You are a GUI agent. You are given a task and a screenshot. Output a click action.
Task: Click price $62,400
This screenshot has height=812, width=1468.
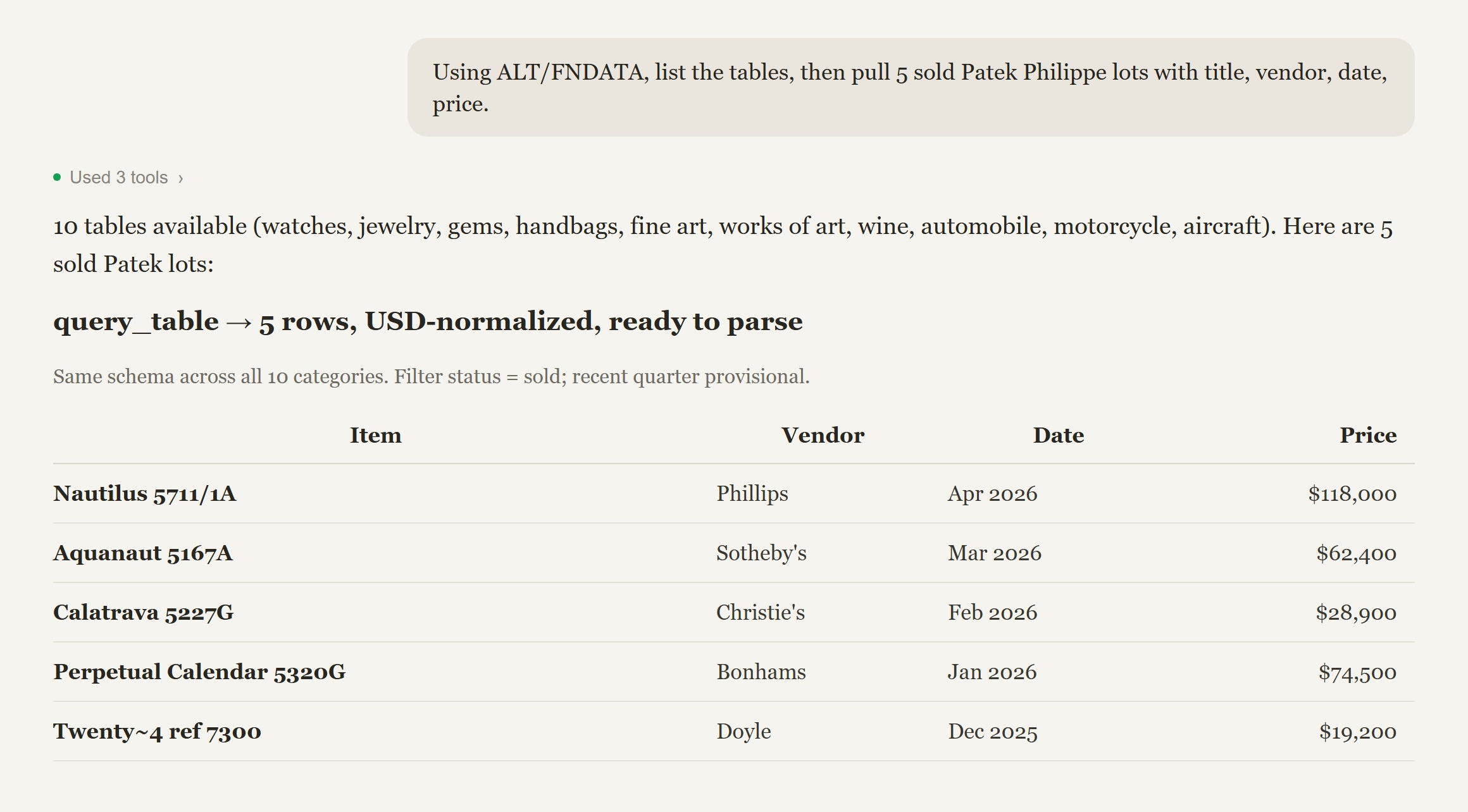pos(1356,553)
